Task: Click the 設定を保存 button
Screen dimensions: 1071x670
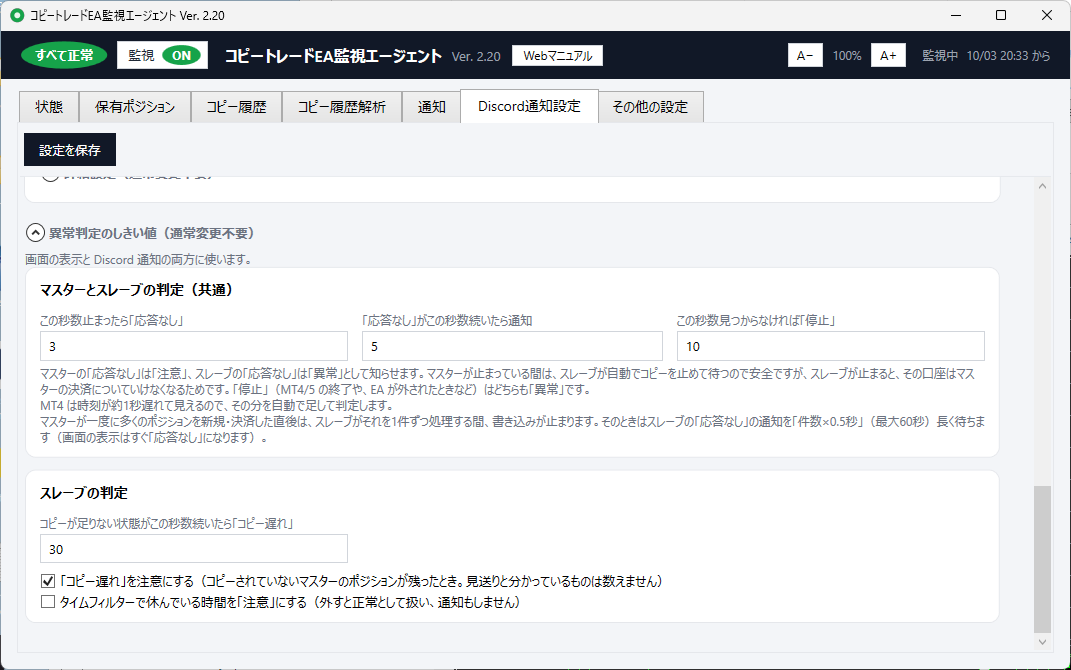Action: (x=70, y=150)
